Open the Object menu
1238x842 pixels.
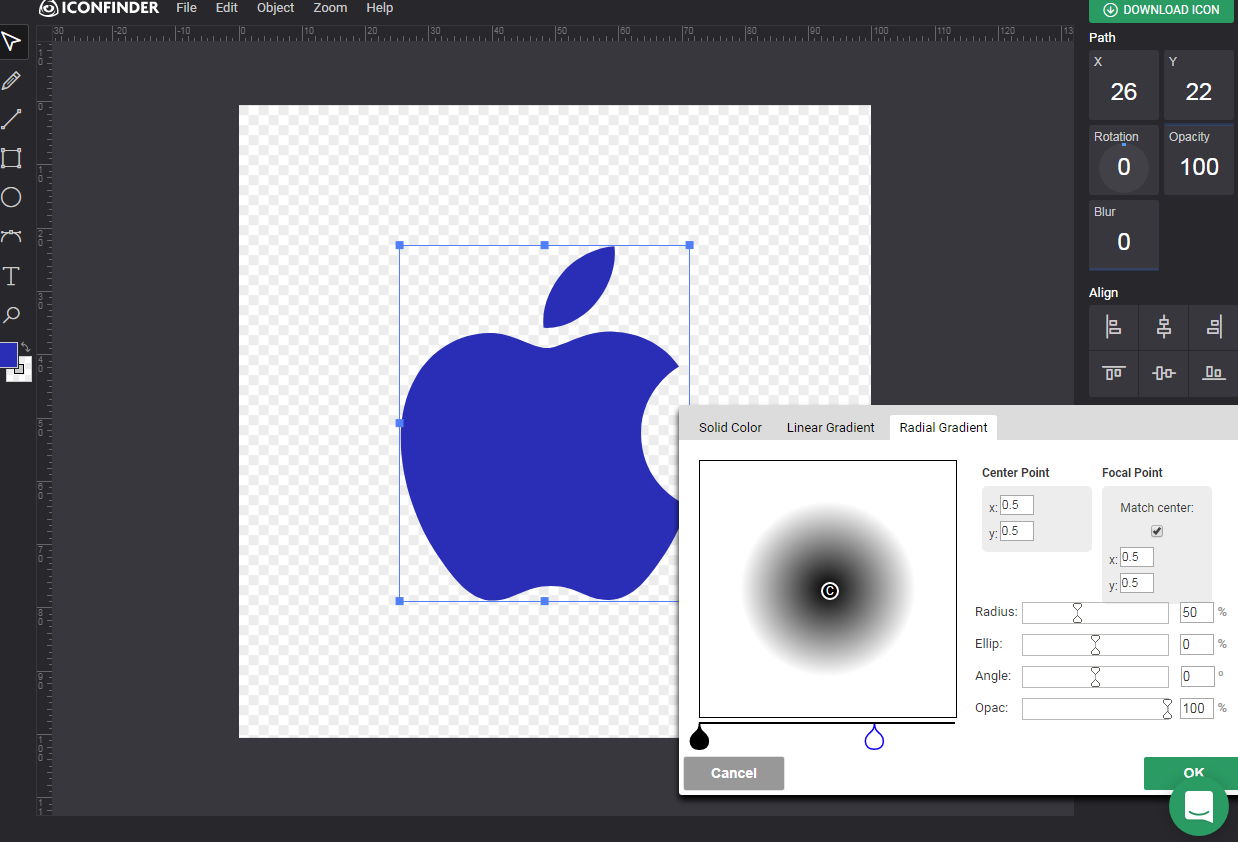pyautogui.click(x=275, y=8)
